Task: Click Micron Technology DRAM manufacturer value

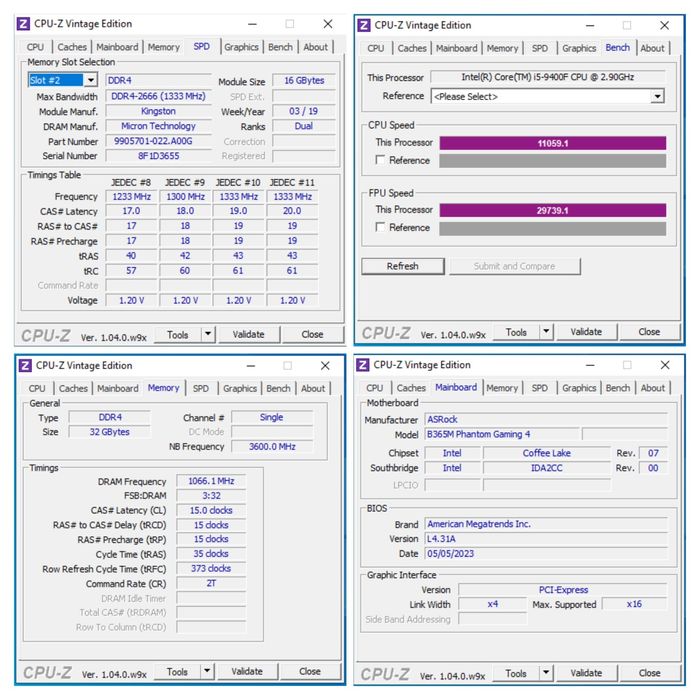Action: click(x=158, y=126)
